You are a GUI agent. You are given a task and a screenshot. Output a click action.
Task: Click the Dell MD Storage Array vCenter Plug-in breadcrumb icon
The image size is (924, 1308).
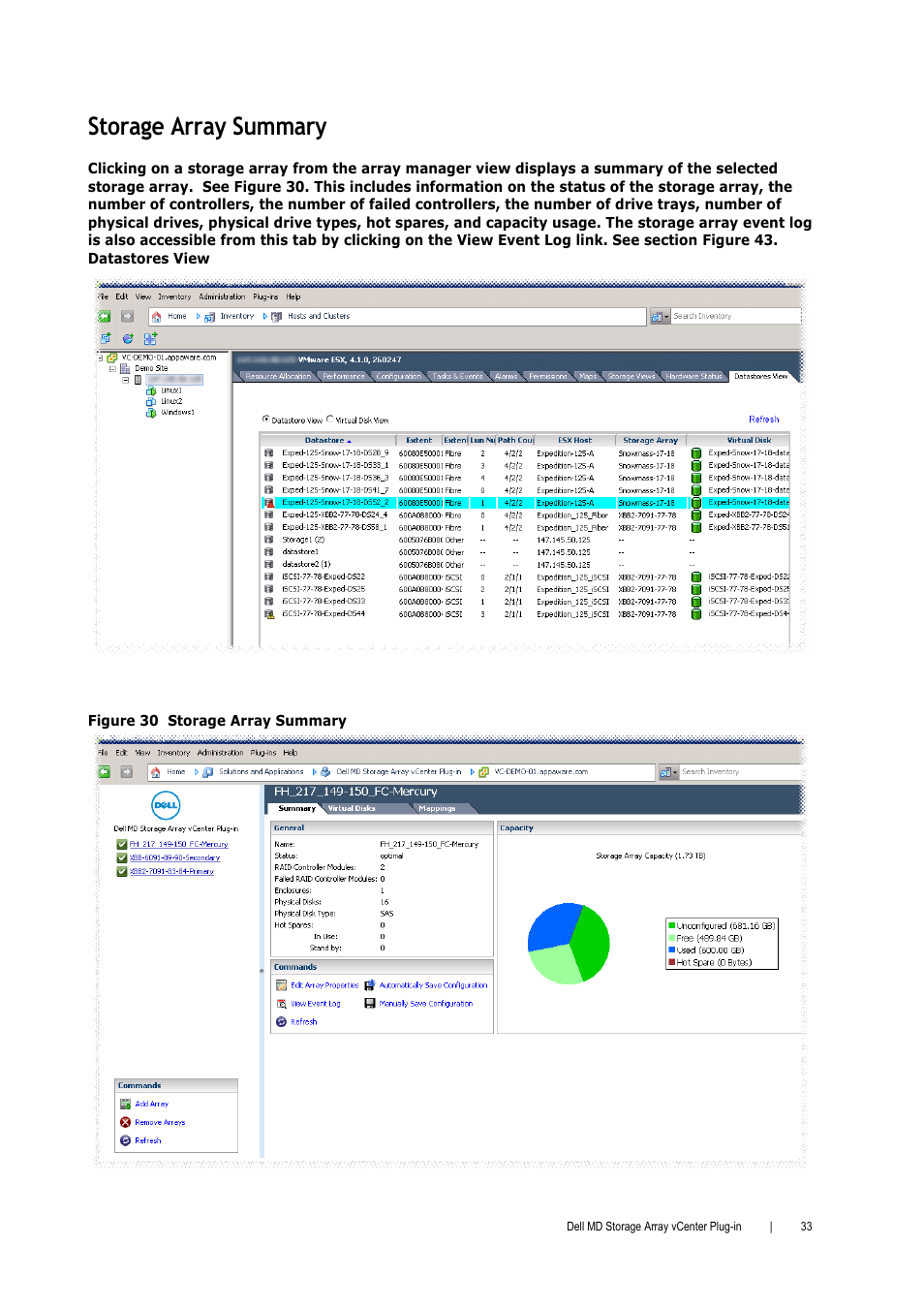pos(325,772)
